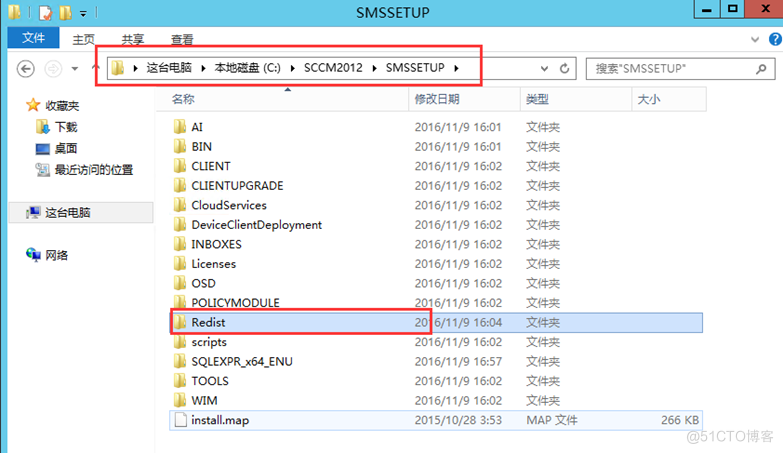Select the scripts folder icon
The width and height of the screenshot is (783, 453).
click(x=180, y=341)
